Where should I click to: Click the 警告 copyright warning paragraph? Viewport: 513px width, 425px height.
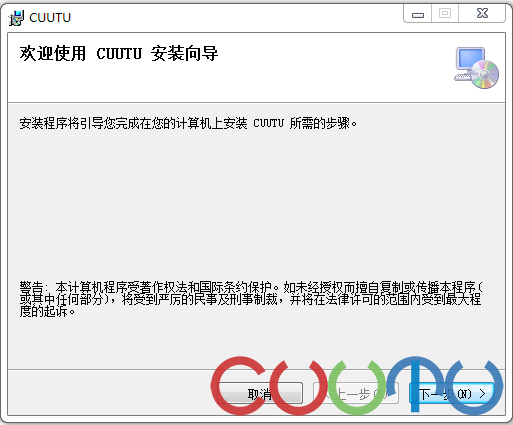(250, 299)
